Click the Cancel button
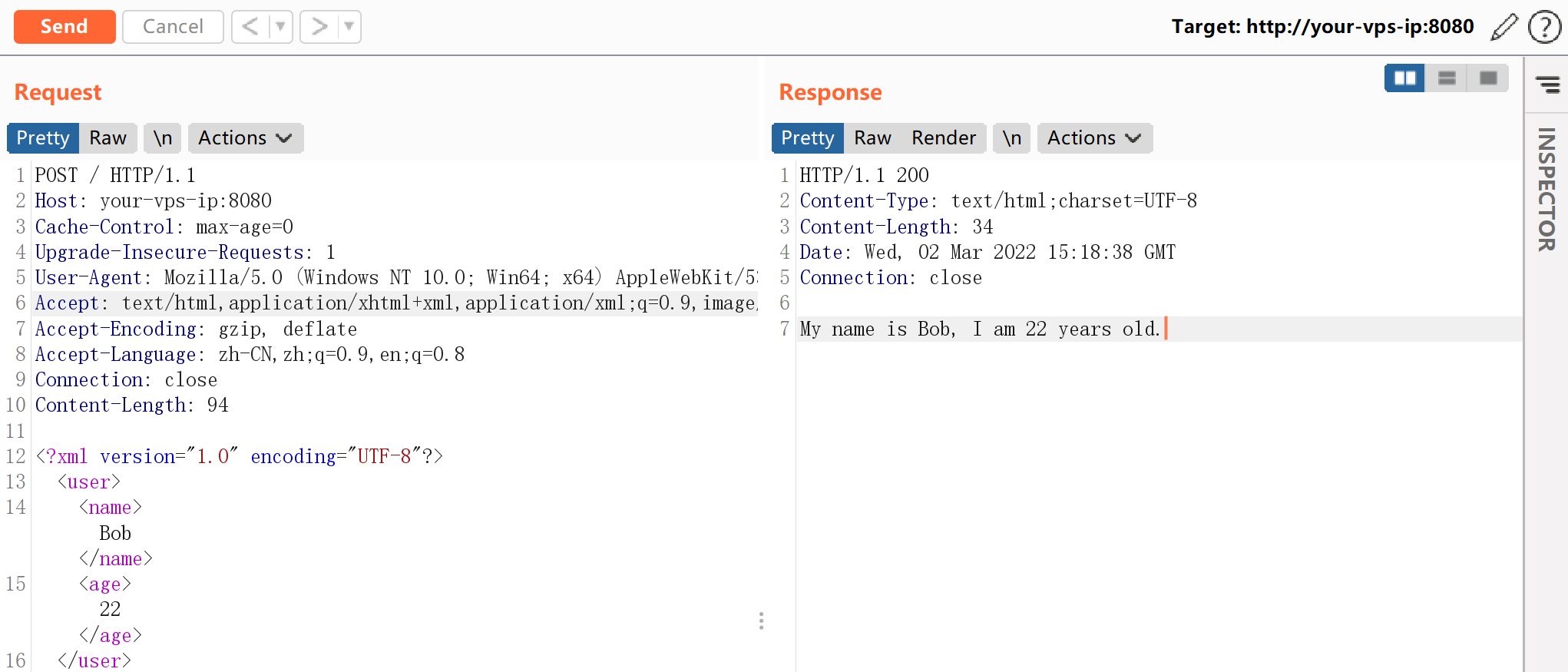Viewport: 1568px width, 672px height. coord(173,27)
